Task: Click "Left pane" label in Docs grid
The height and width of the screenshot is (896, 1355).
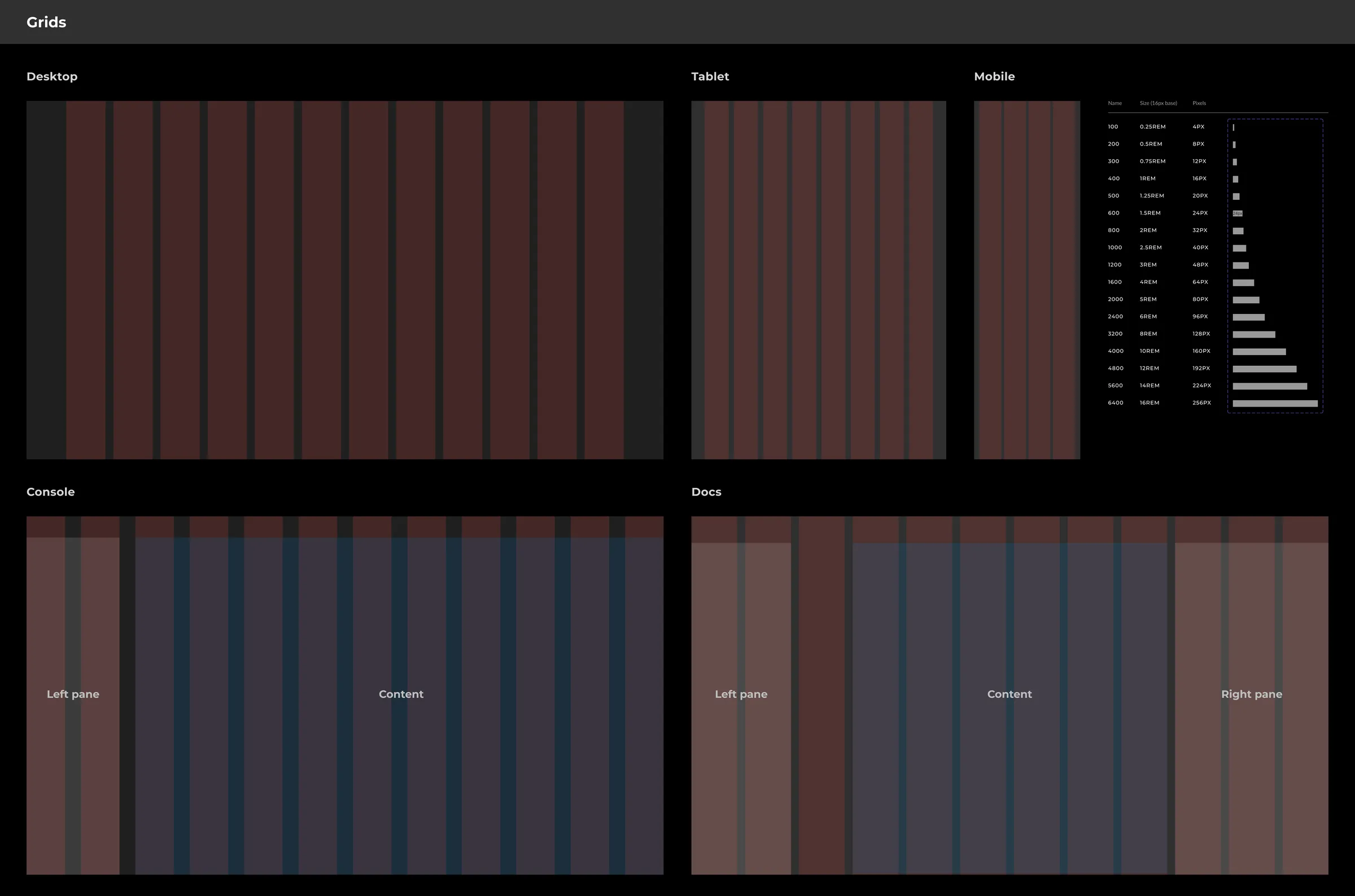Action: coord(741,694)
